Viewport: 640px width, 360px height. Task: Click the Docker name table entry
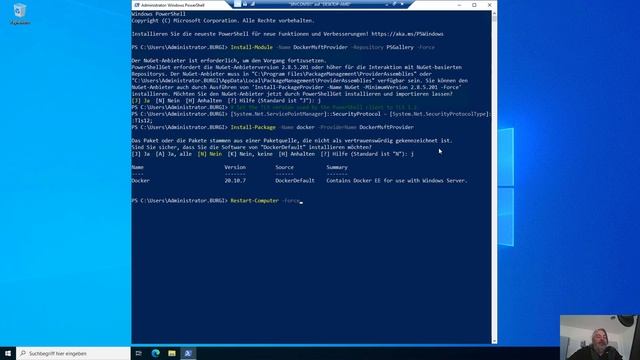tap(141, 180)
